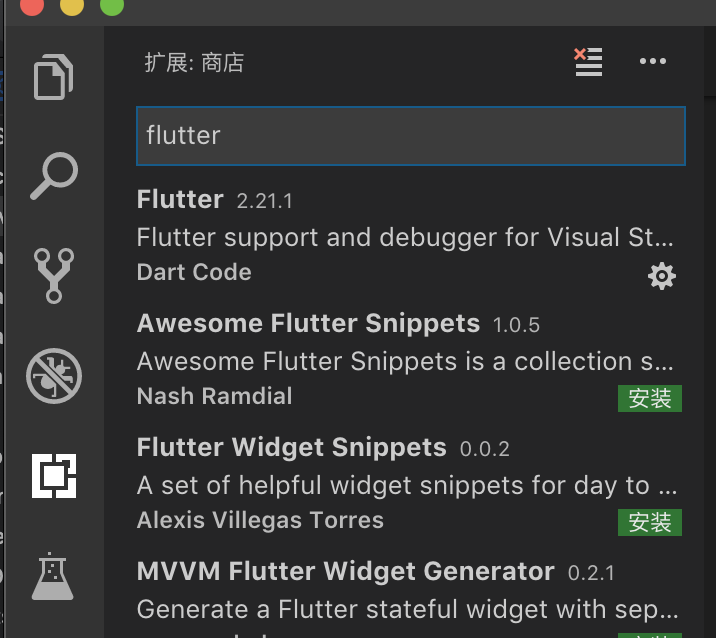The width and height of the screenshot is (716, 638).
Task: Install Flutter Widget Snippets extension
Action: point(650,522)
